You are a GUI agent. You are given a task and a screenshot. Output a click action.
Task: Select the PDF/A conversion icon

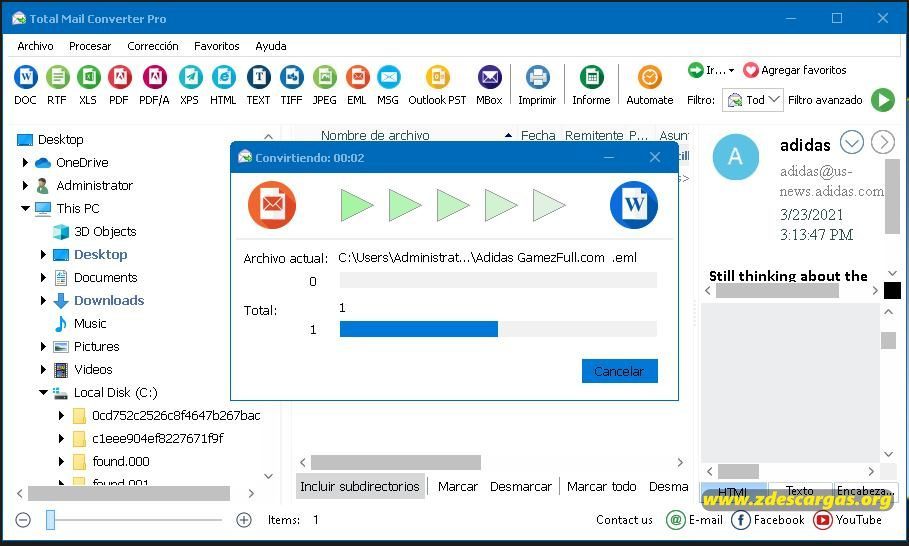coord(154,77)
